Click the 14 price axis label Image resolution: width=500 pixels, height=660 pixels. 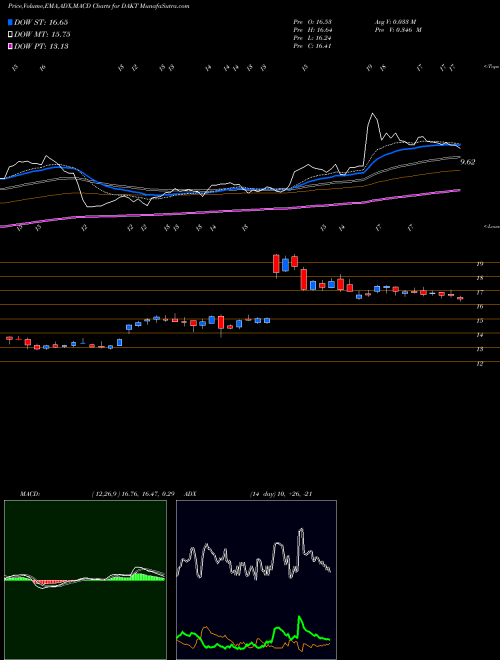pos(479,335)
